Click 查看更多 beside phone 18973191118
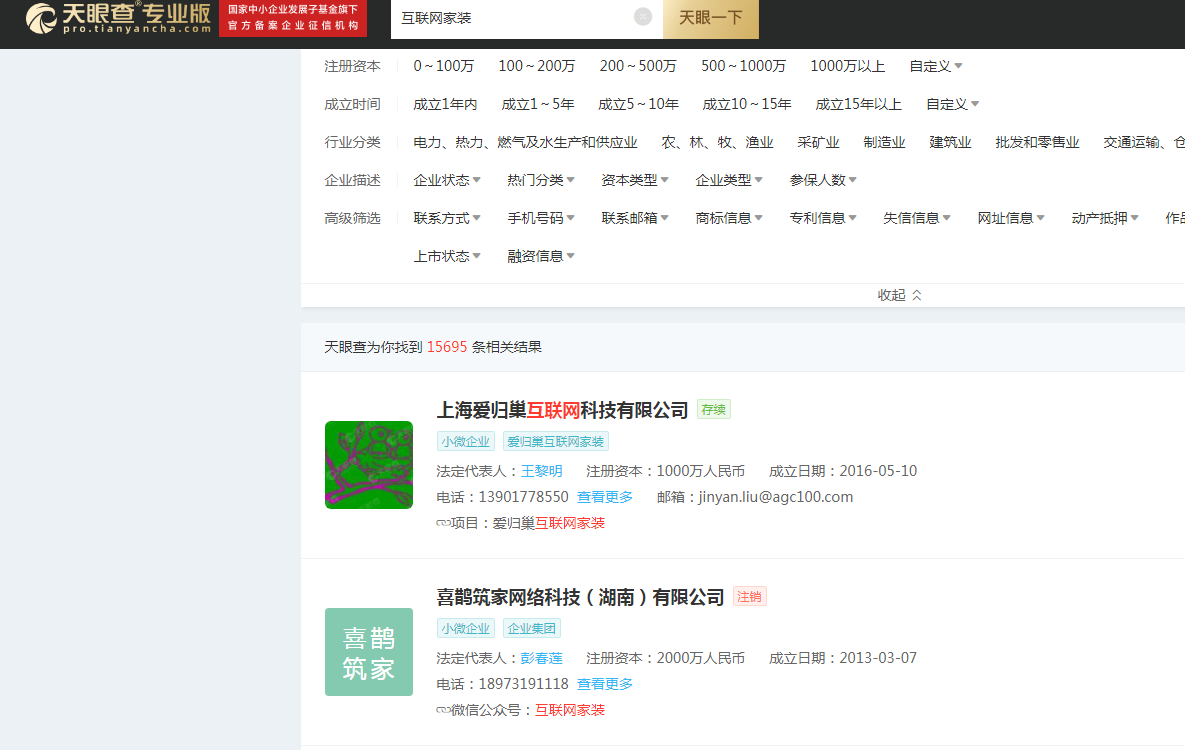 (x=604, y=684)
